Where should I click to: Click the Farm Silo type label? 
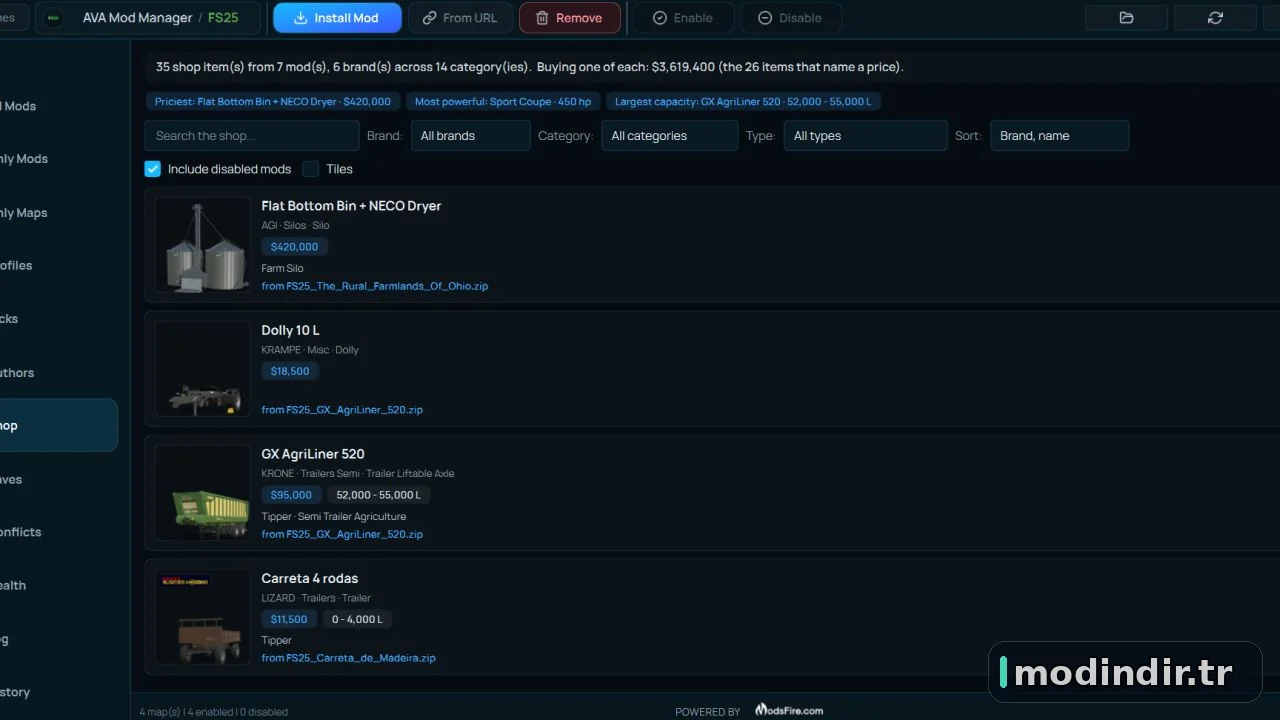[282, 268]
